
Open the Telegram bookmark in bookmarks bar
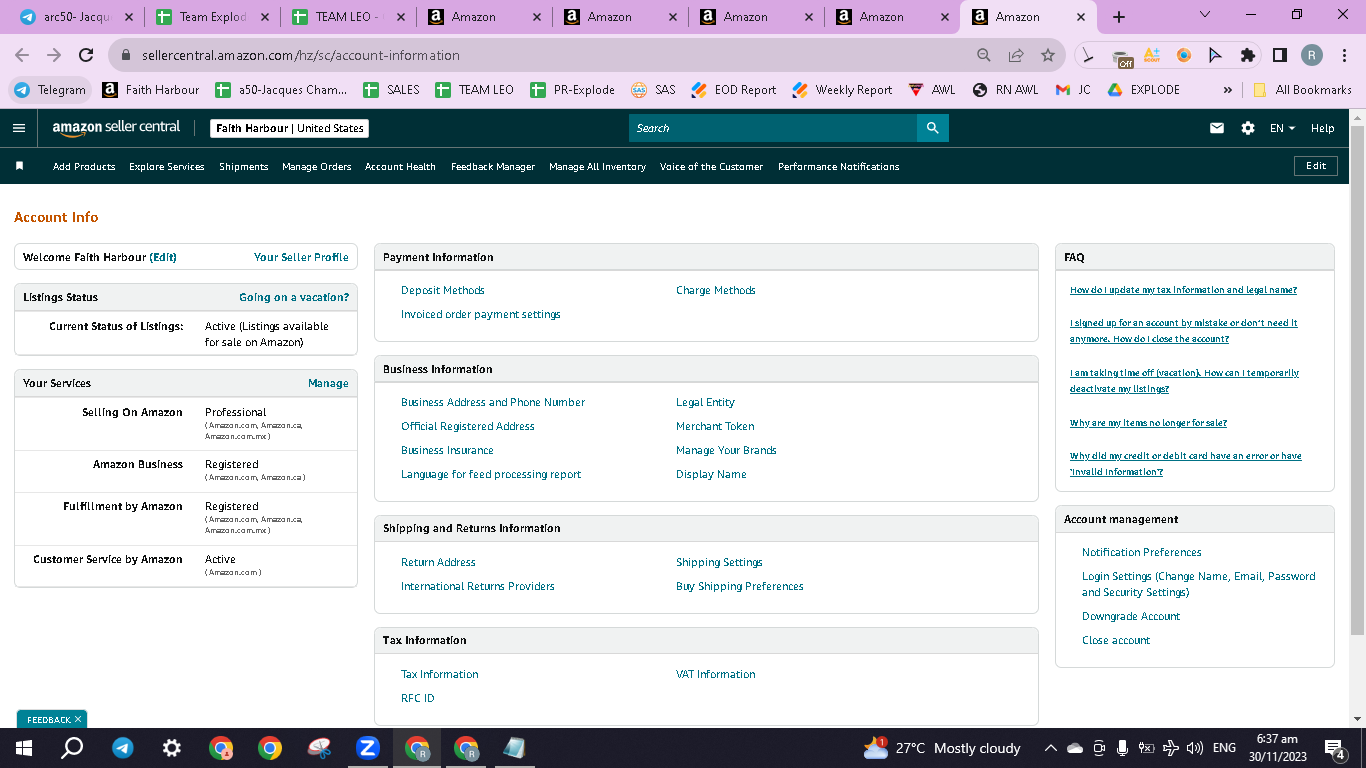[x=50, y=90]
